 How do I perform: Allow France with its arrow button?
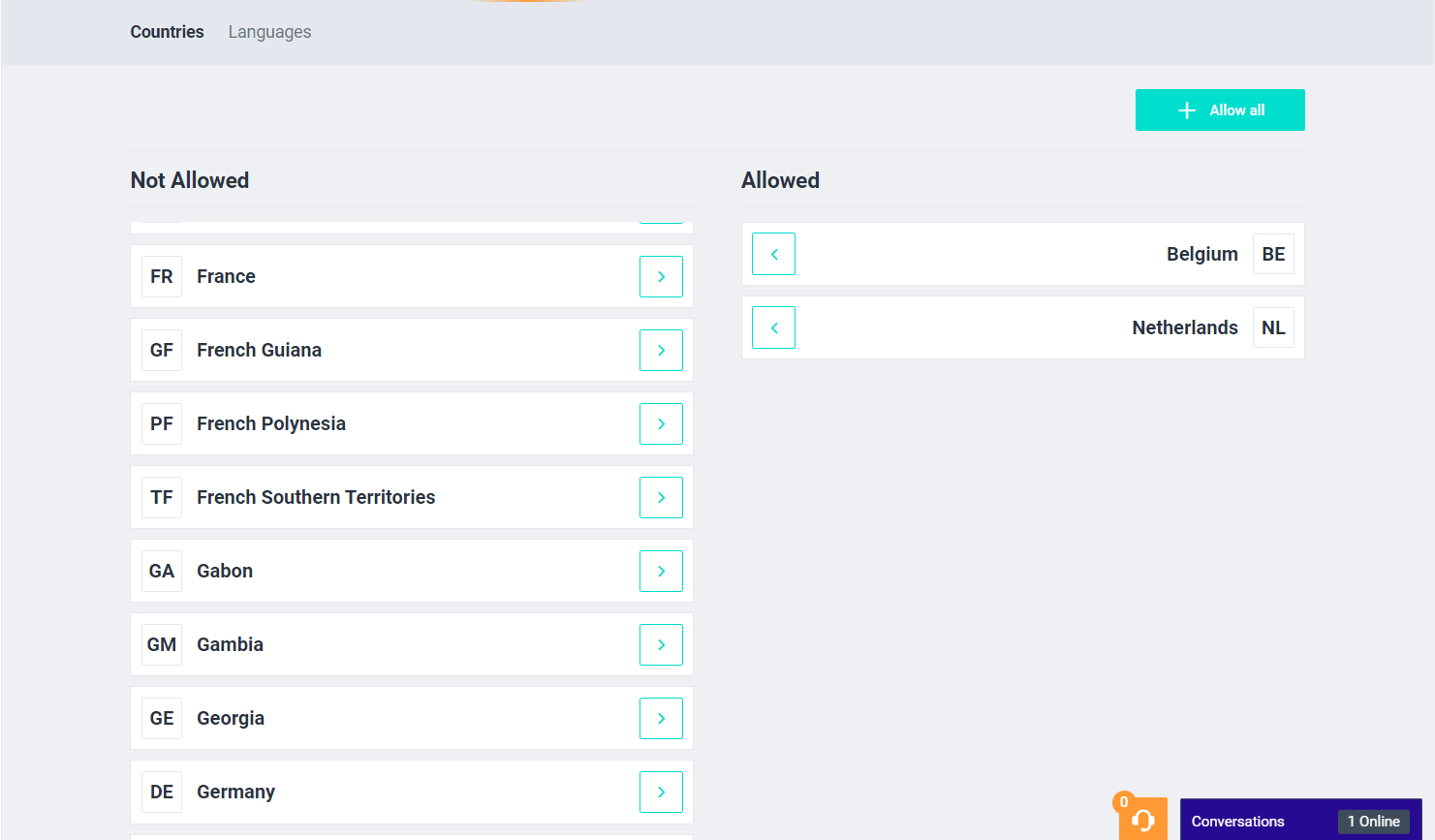(661, 277)
